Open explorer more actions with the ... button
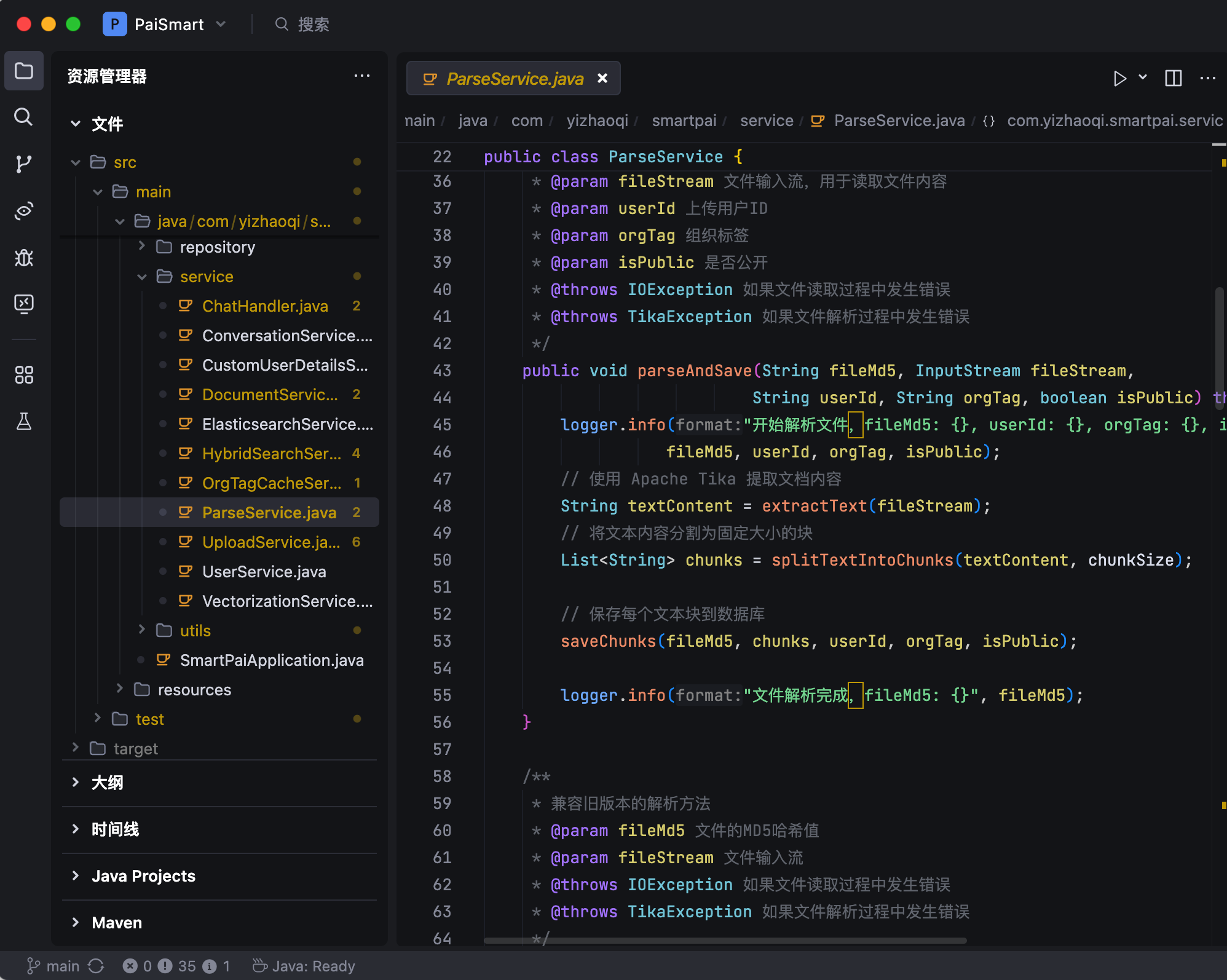Viewport: 1227px width, 980px height. coord(362,76)
